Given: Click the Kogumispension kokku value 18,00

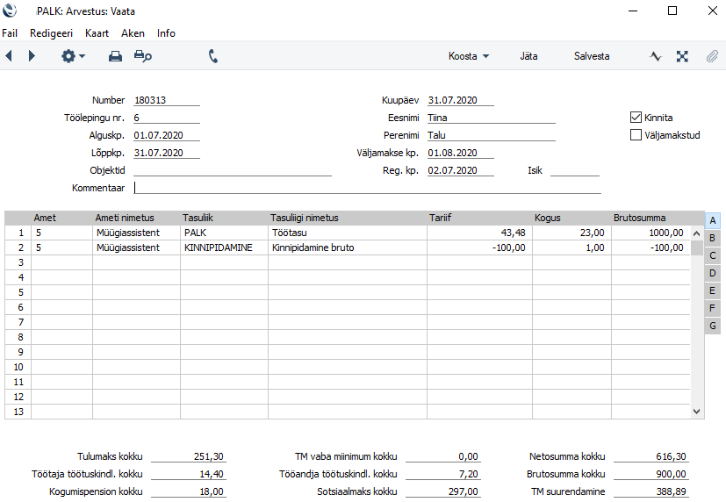Looking at the screenshot, I should (x=188, y=491).
